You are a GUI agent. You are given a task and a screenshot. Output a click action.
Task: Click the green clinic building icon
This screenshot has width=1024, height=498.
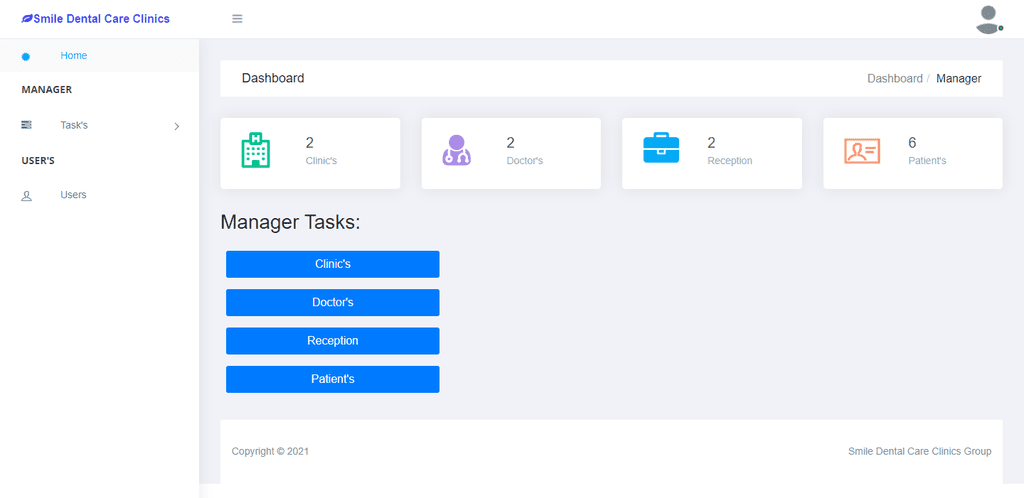click(255, 150)
